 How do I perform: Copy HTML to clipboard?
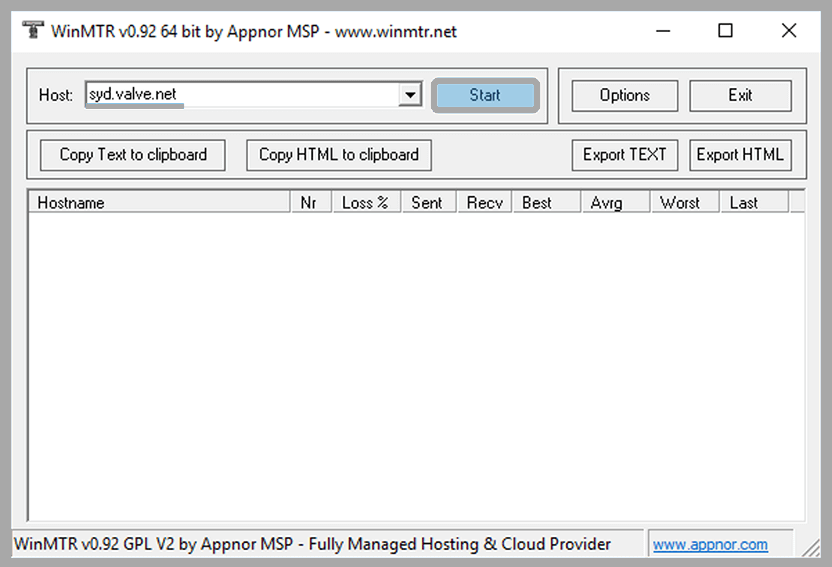pyautogui.click(x=338, y=155)
